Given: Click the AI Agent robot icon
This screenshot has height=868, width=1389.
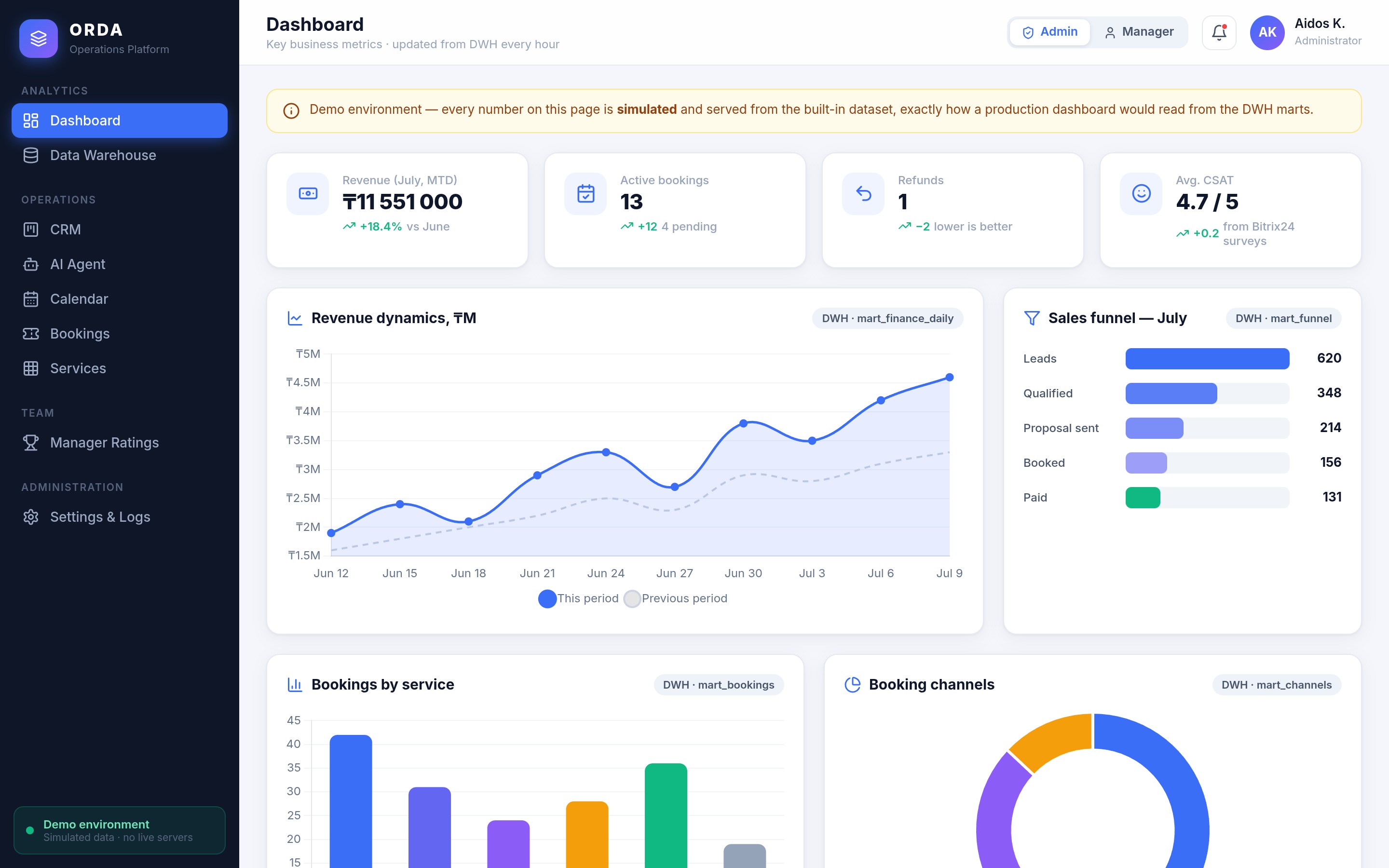Looking at the screenshot, I should click(31, 264).
